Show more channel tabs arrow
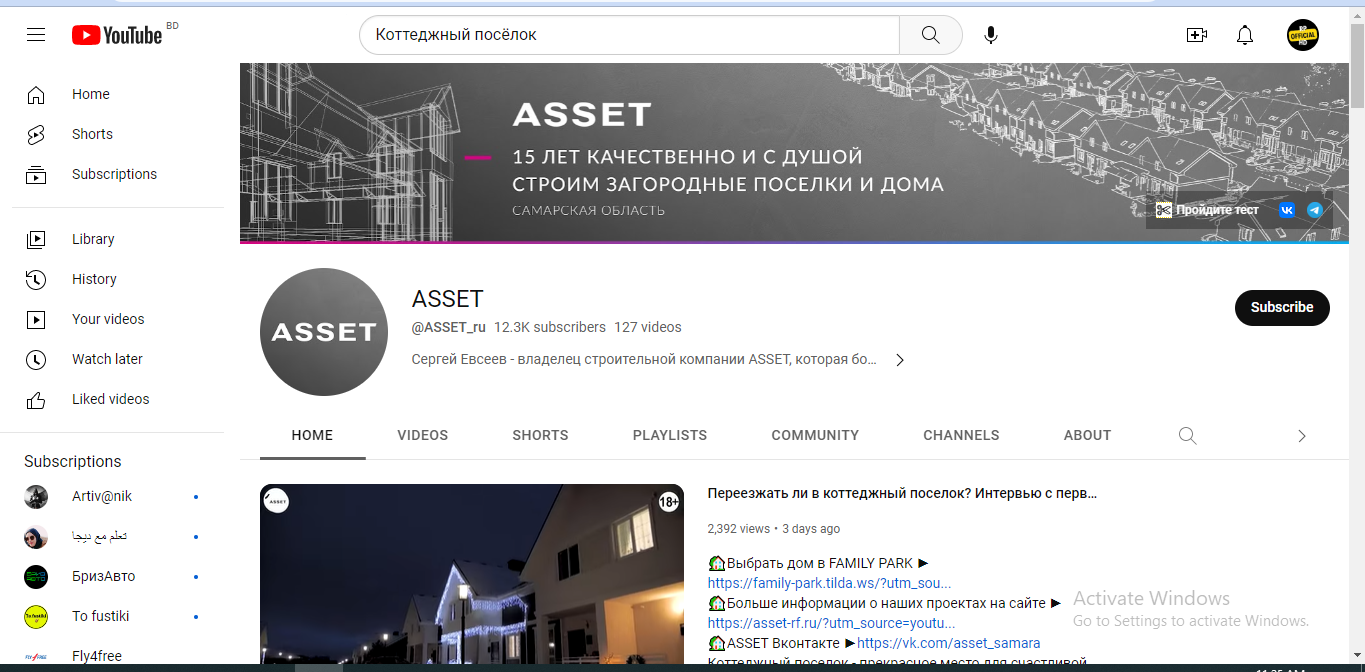Image resolution: width=1365 pixels, height=672 pixels. (x=1301, y=436)
